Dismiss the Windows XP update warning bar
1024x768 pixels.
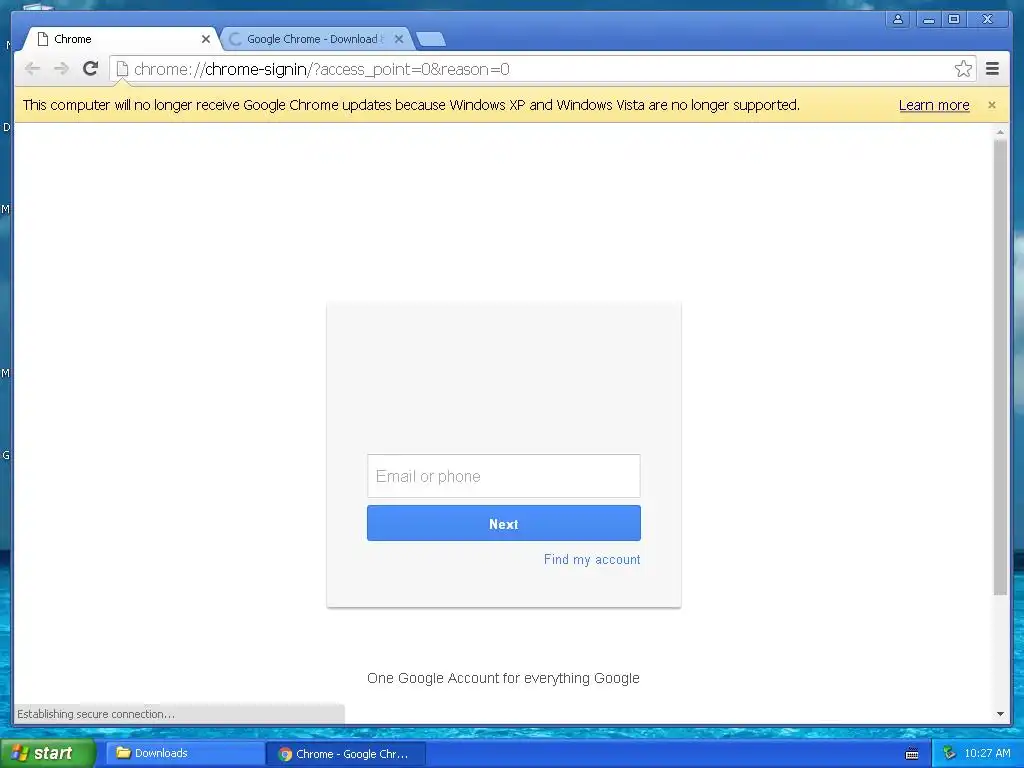[x=991, y=105]
